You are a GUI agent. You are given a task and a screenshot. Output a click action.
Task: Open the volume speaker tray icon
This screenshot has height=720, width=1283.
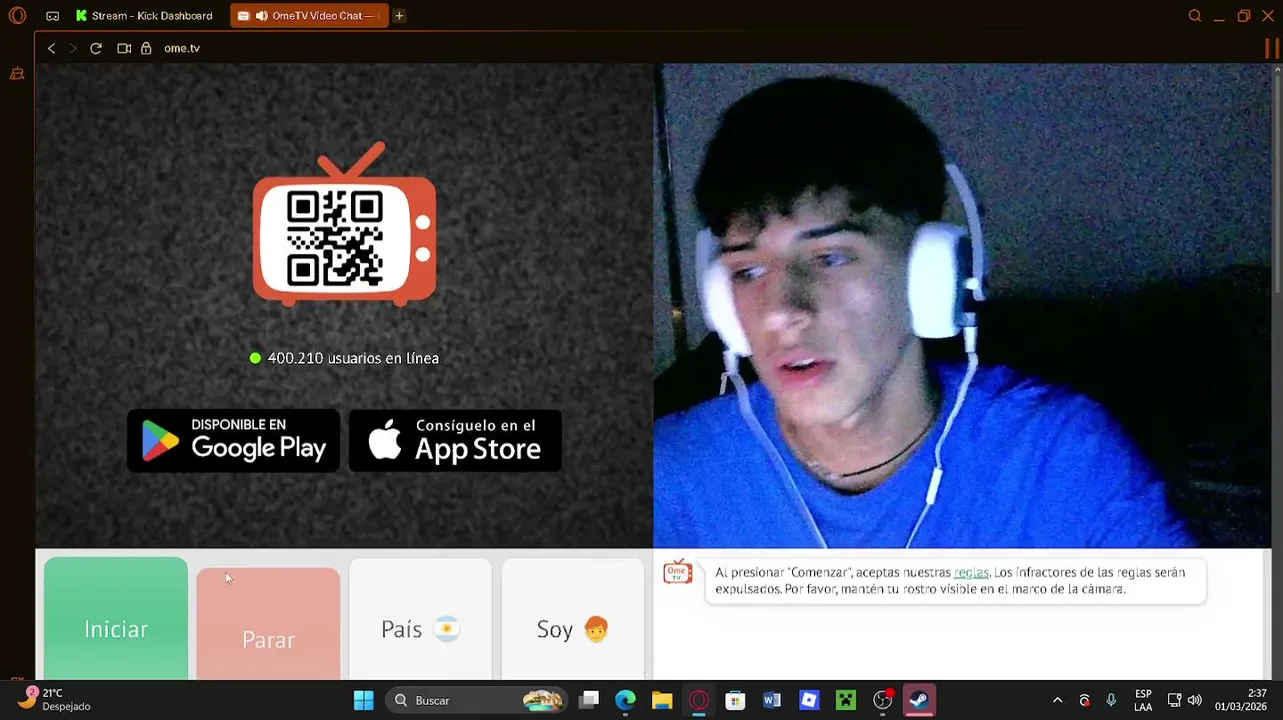coord(1195,700)
